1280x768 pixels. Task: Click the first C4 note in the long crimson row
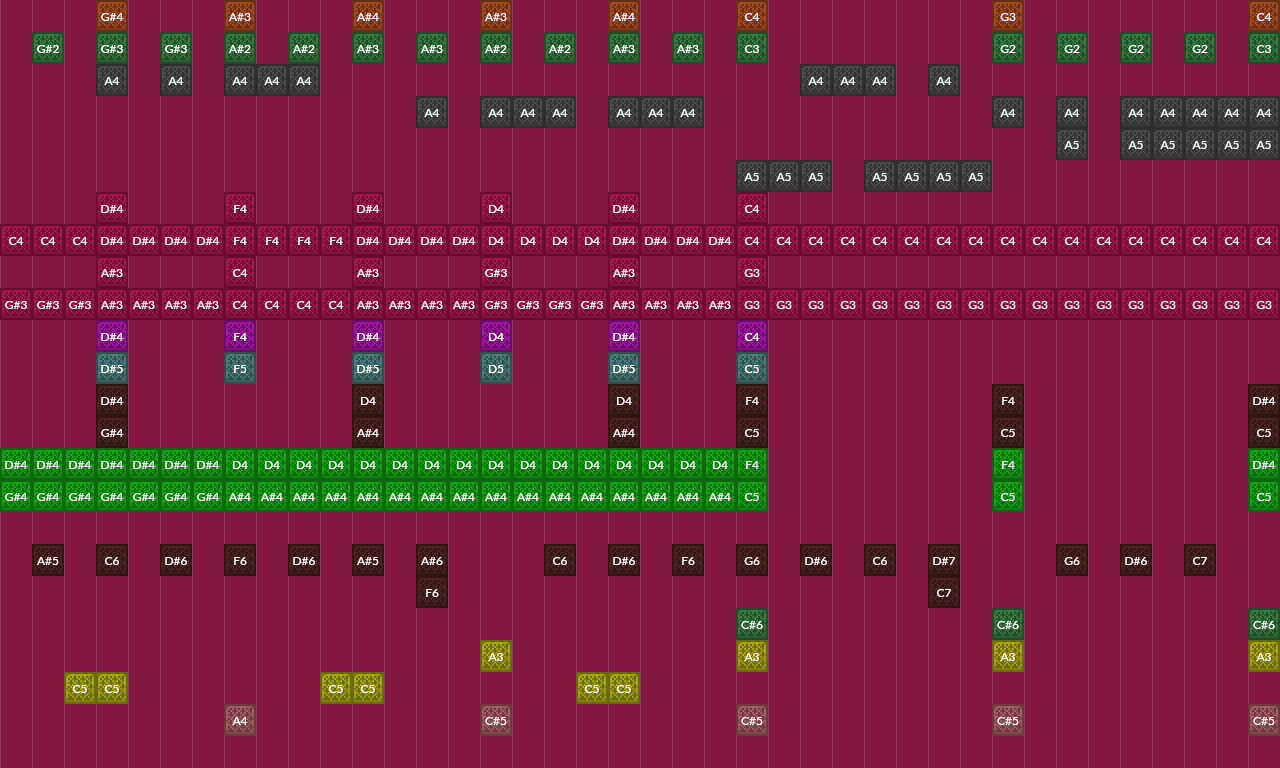point(16,240)
